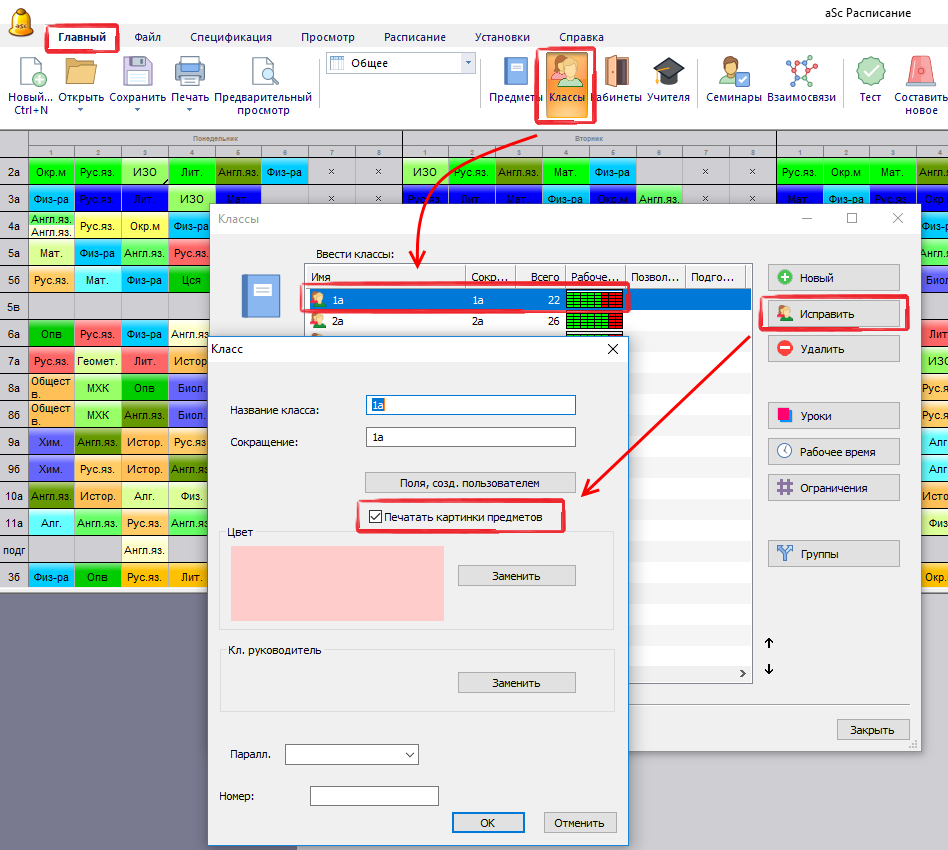Click the pink class color swatch
Screen dimensions: 948x850
coord(337,583)
